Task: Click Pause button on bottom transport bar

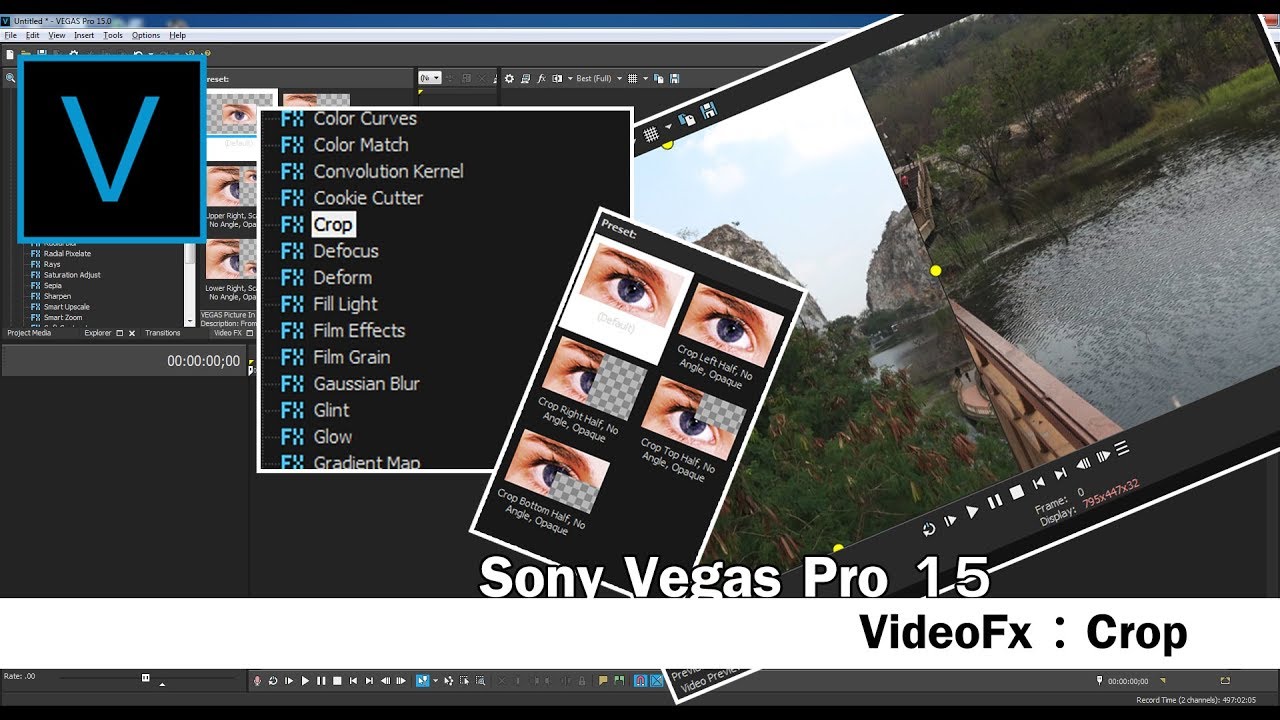Action: tap(321, 681)
